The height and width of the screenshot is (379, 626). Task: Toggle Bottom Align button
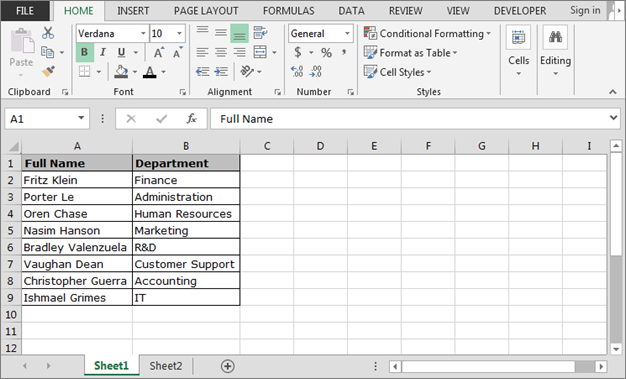pos(240,34)
